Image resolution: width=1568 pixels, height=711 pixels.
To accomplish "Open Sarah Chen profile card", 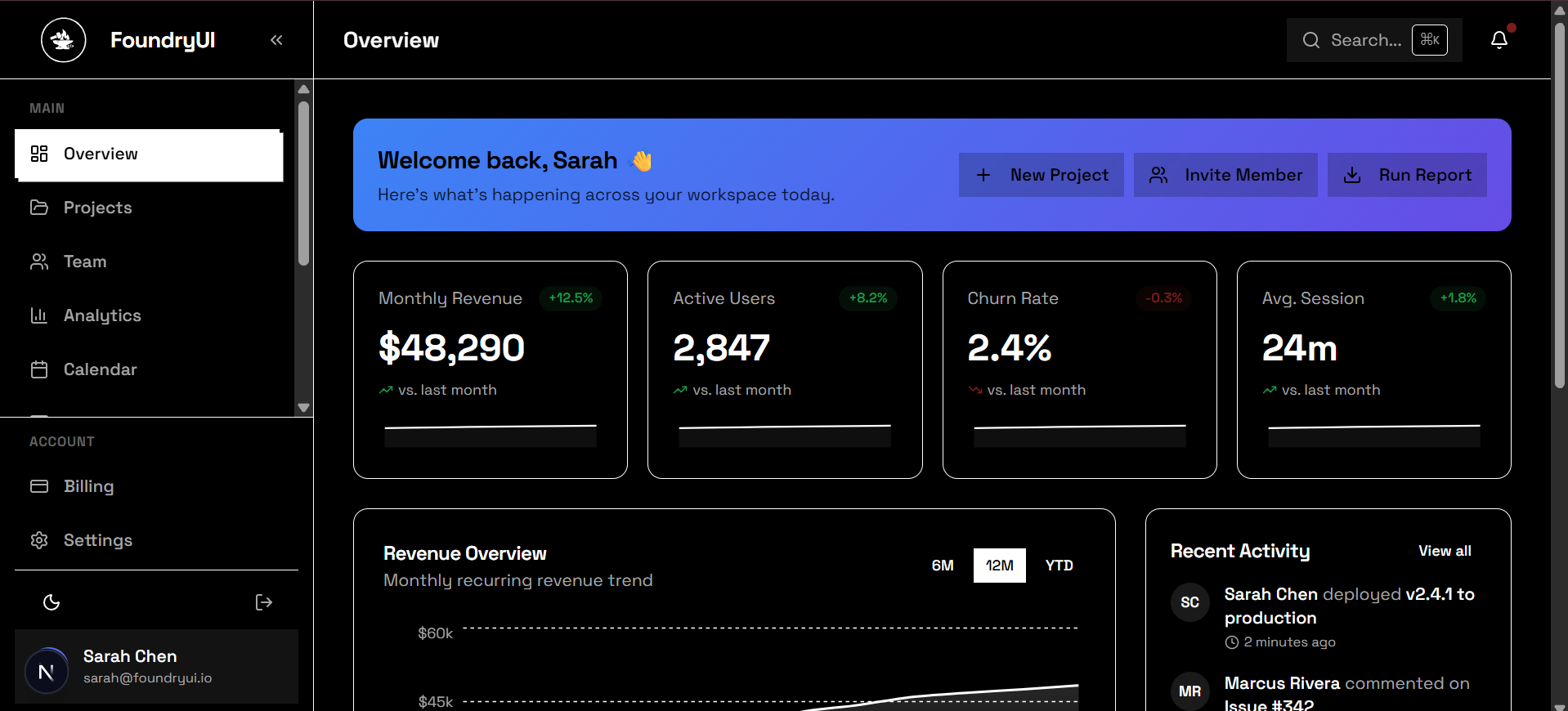I will [156, 666].
